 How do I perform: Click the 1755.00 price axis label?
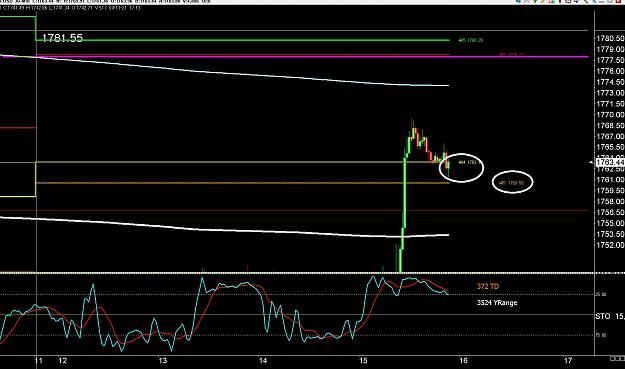tap(610, 223)
